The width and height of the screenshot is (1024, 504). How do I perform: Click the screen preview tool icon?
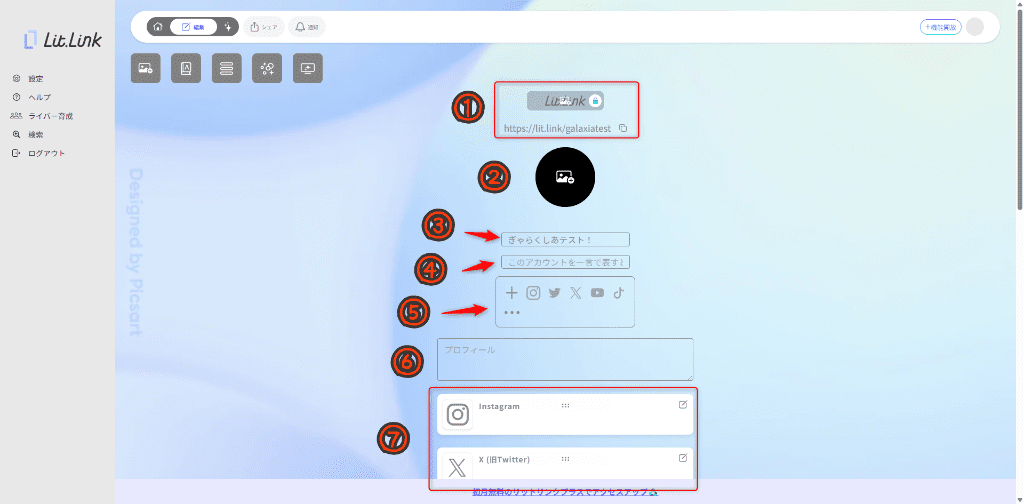click(x=308, y=68)
